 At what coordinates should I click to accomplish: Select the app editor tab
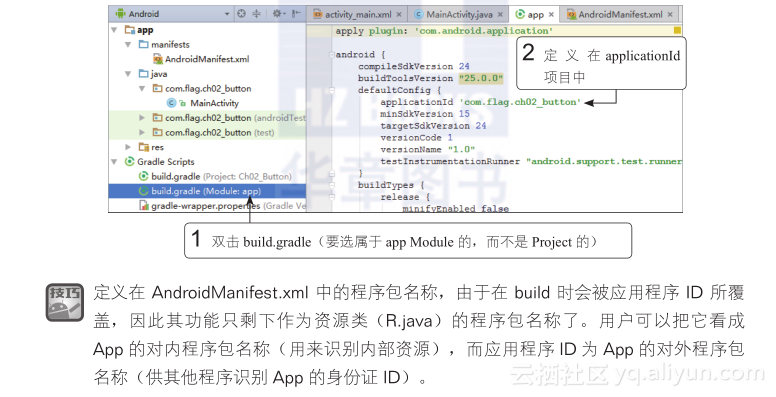tap(535, 15)
